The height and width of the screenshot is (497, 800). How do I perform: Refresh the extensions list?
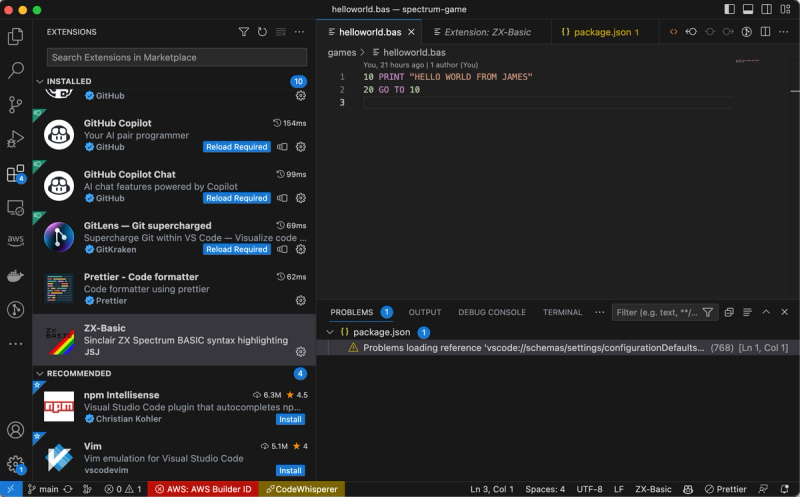click(262, 32)
